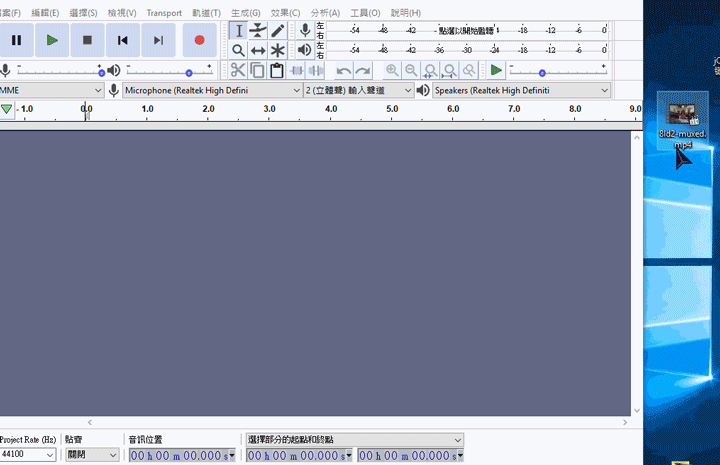Stop playback with the Stop button
The height and width of the screenshot is (465, 720).
(x=87, y=40)
